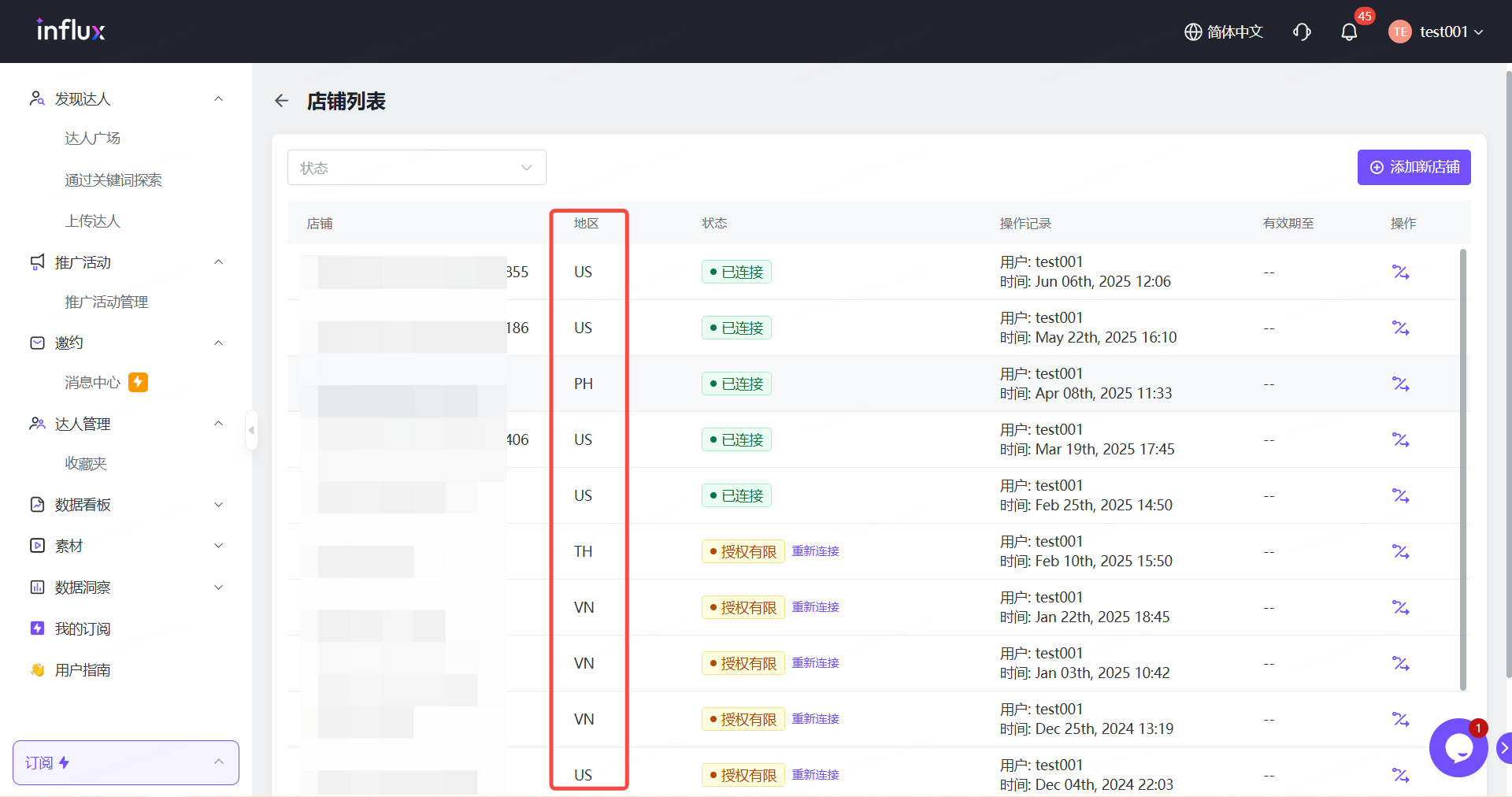
Task: Collapse the left sidebar using handle
Action: click(251, 430)
